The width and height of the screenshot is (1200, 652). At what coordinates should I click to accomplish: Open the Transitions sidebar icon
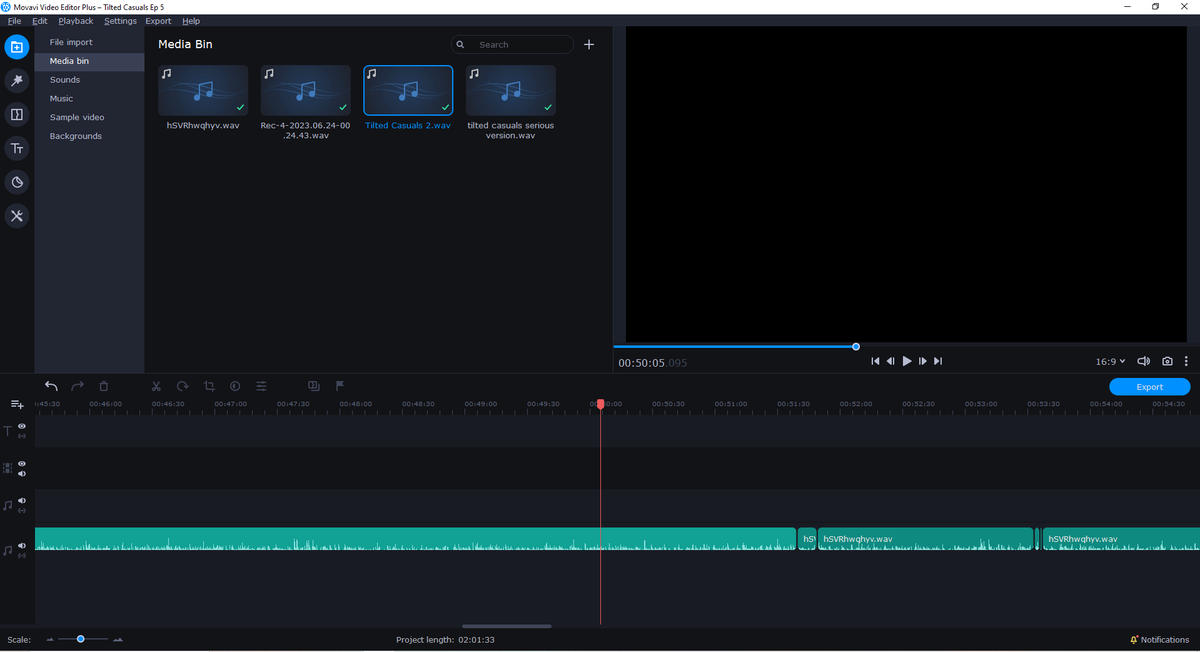click(x=17, y=115)
